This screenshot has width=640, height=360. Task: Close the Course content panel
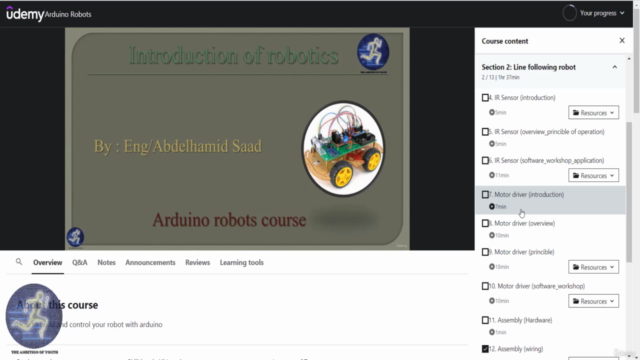[x=622, y=40]
